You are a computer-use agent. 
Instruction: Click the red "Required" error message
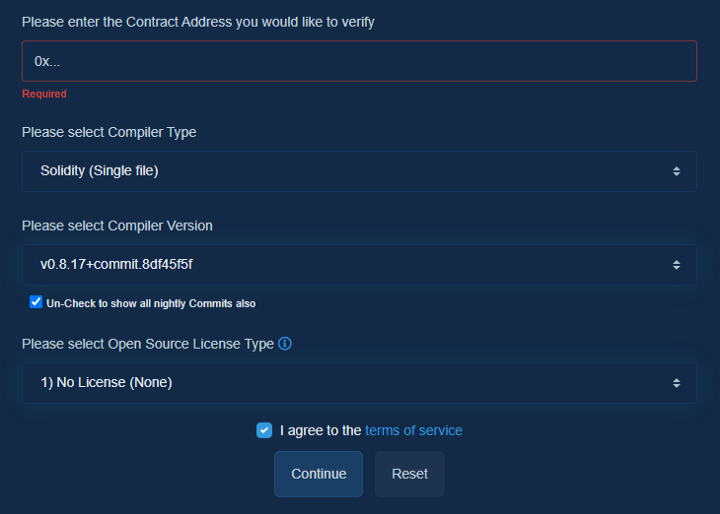(44, 94)
